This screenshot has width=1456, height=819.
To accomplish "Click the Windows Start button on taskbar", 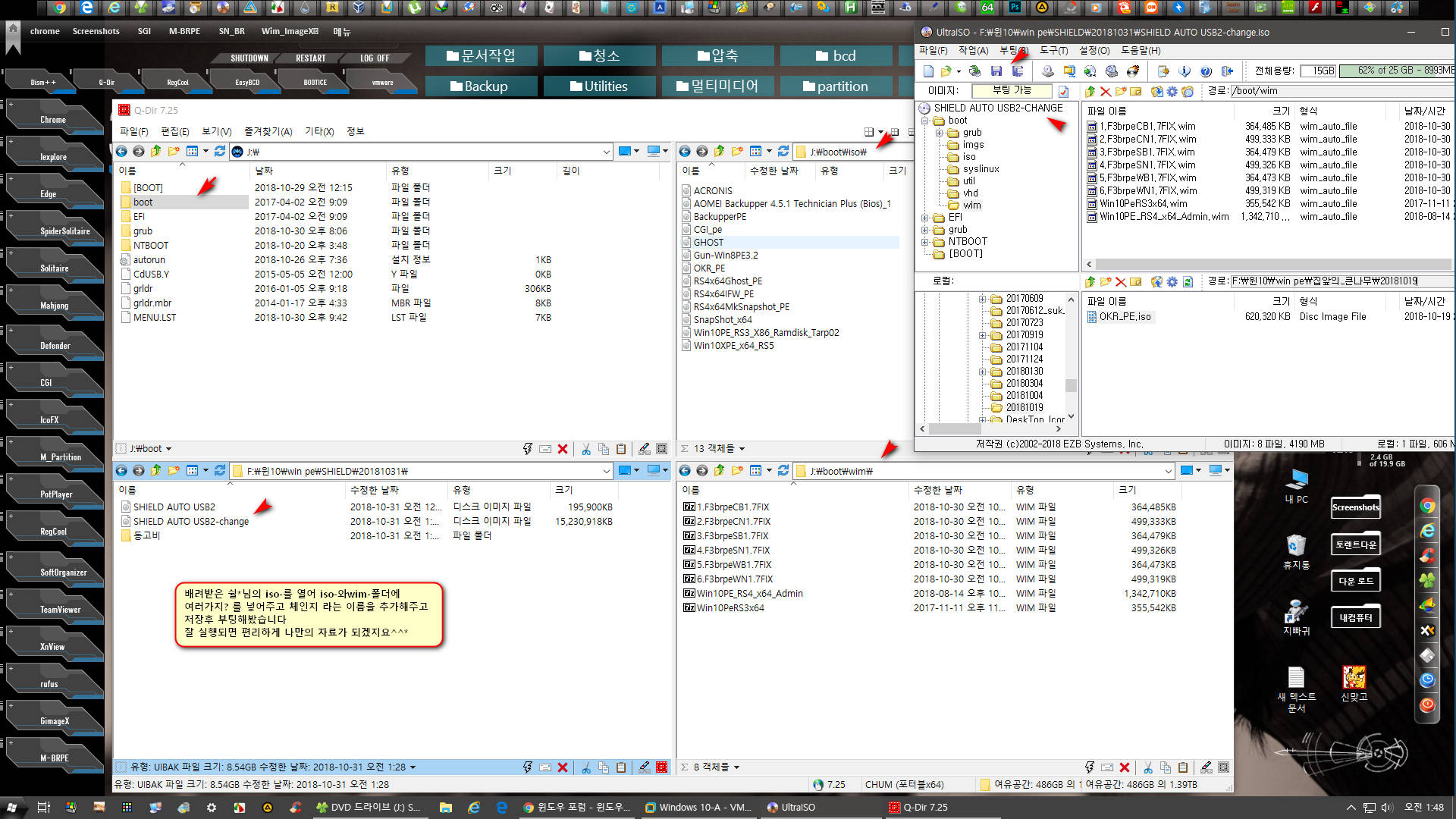I will pyautogui.click(x=12, y=807).
